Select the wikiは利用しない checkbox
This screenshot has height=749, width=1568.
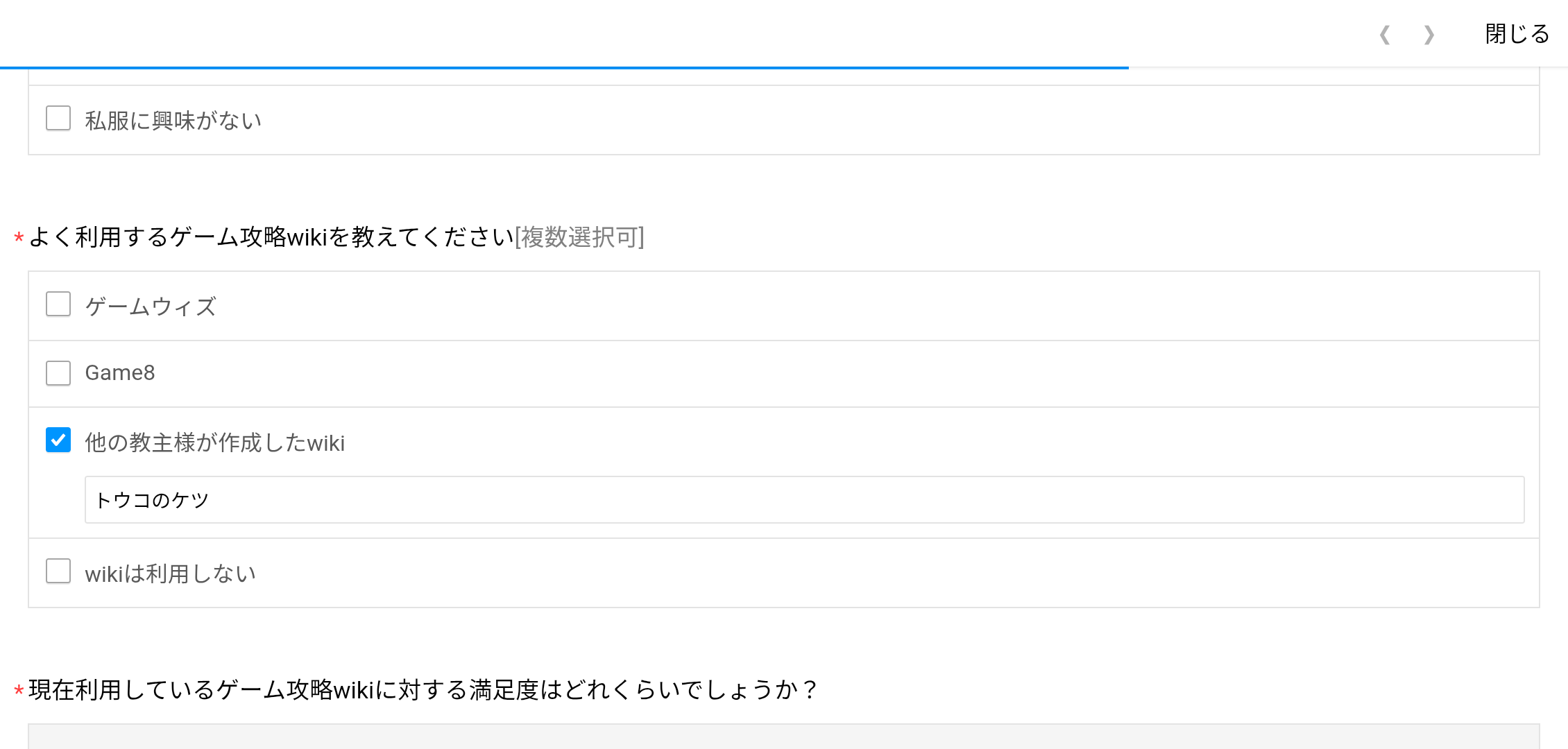(58, 572)
